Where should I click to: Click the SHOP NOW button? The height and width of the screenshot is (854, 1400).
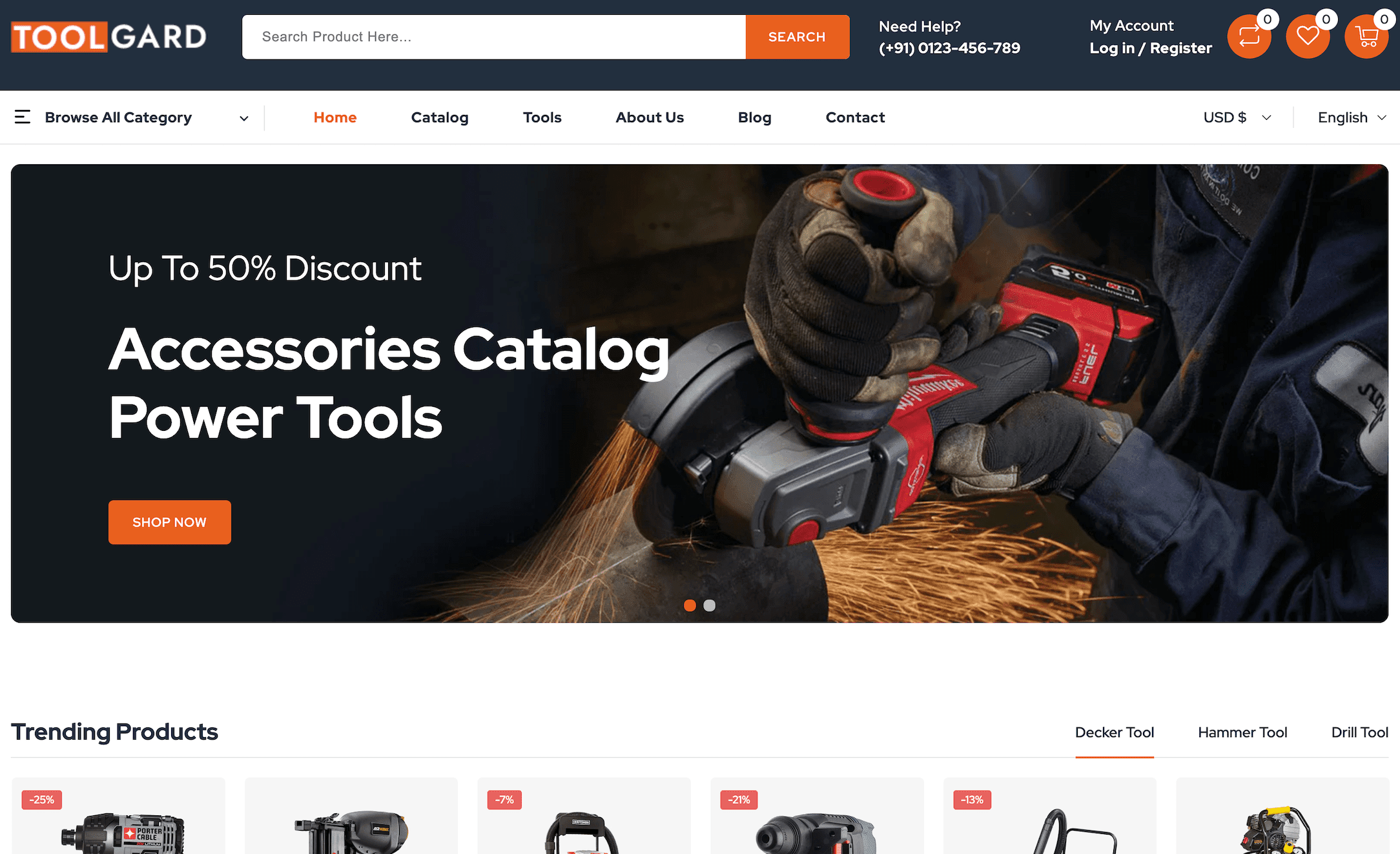coord(170,522)
